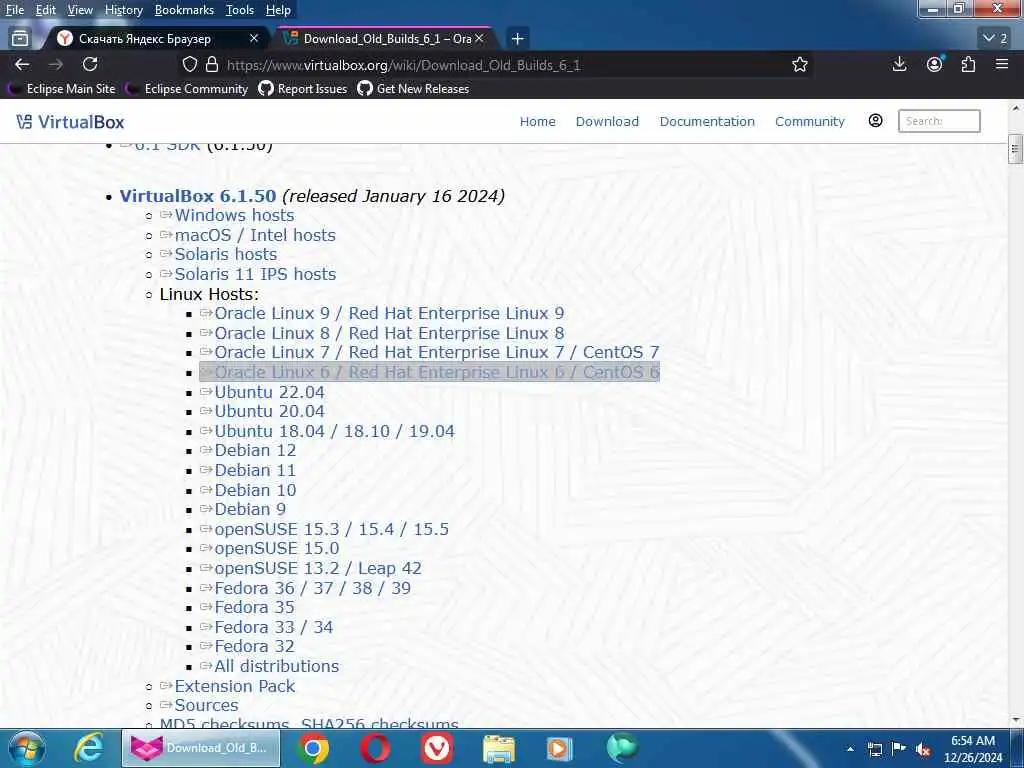Open the network tray icon
1024x768 pixels.
(874, 749)
